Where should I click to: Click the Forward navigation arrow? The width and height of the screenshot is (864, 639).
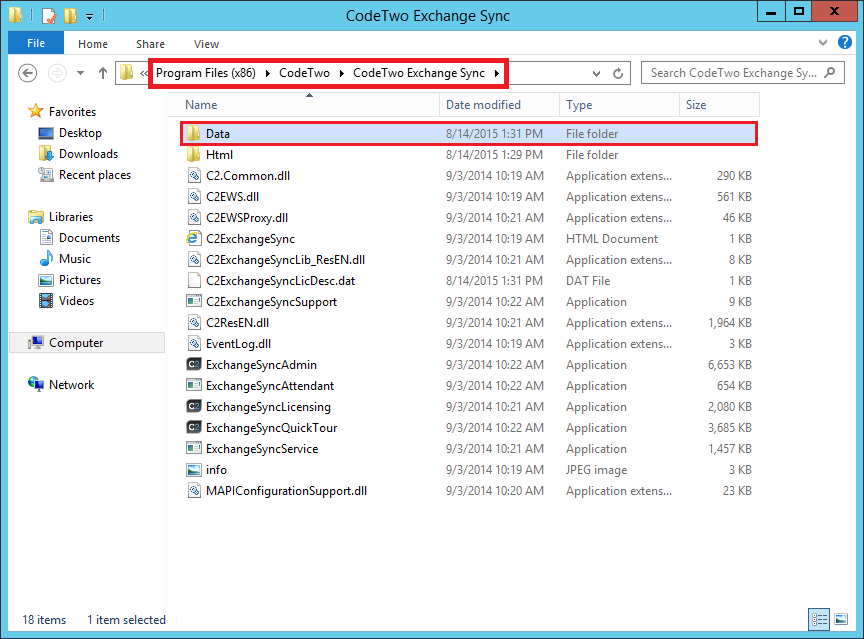click(x=57, y=73)
